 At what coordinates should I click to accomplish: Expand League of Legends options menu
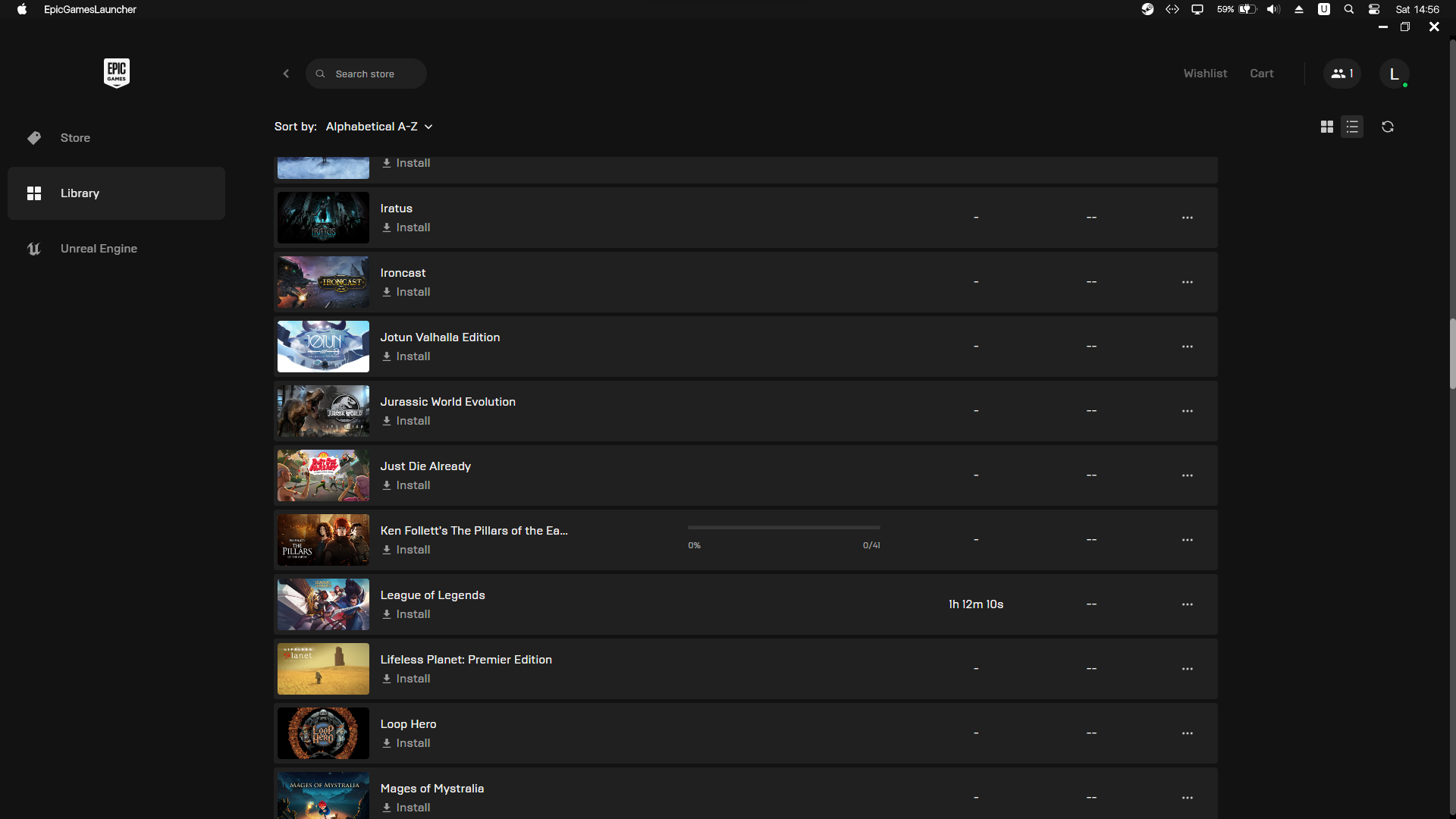coord(1187,604)
